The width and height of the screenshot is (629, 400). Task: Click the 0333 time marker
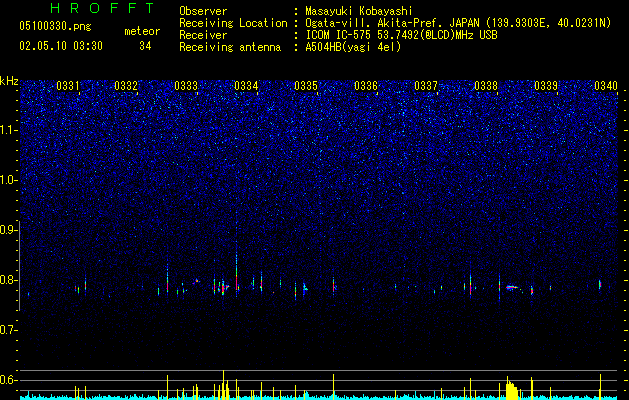186,85
